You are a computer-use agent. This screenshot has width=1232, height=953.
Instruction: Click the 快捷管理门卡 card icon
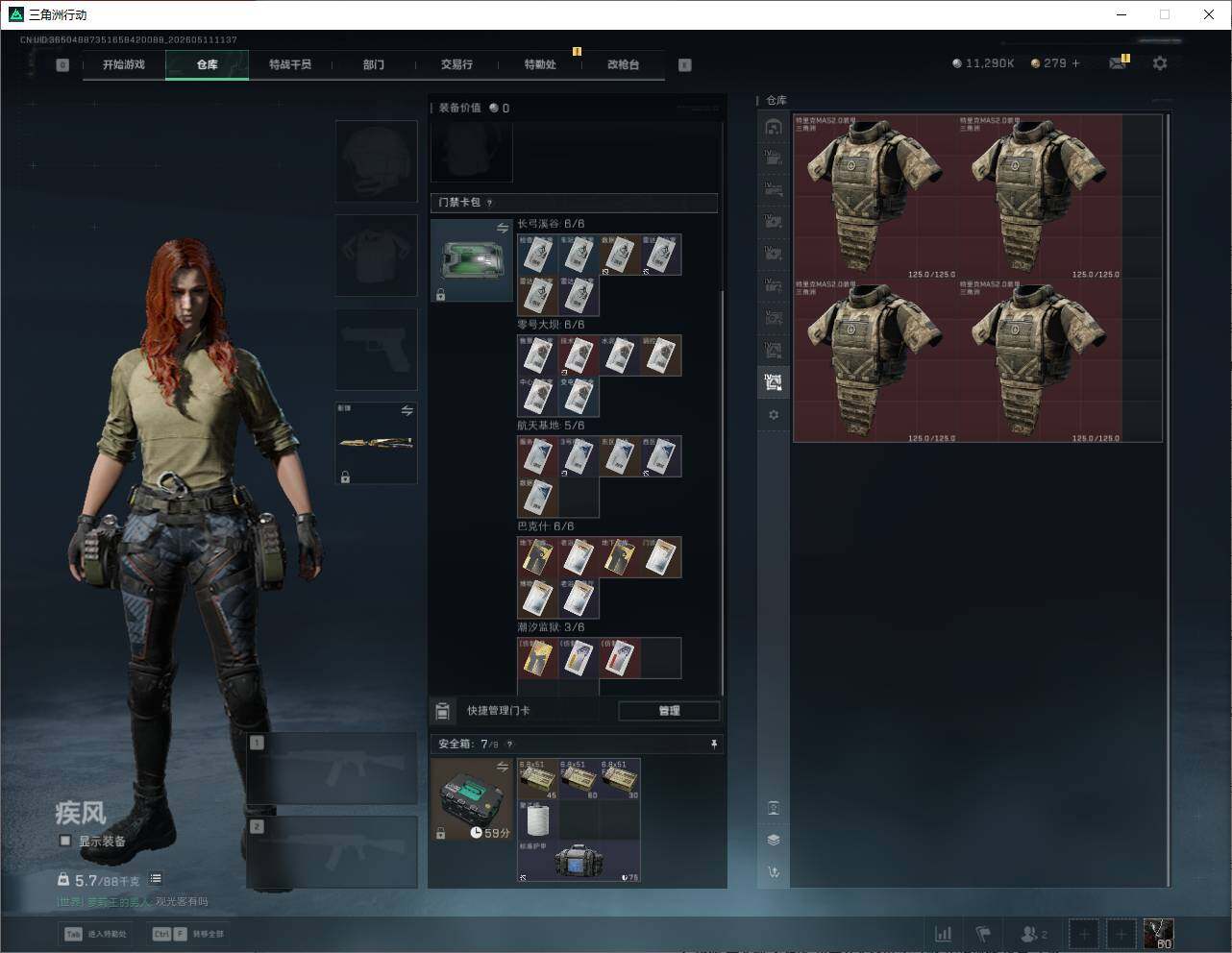pyautogui.click(x=443, y=711)
